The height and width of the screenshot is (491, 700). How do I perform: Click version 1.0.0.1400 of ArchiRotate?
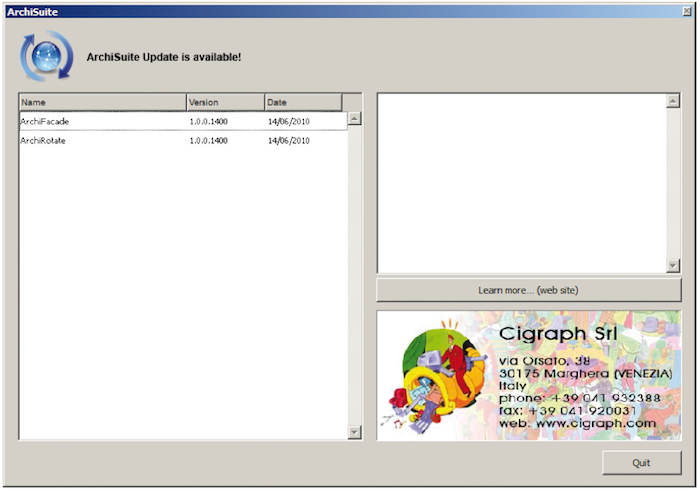(x=208, y=141)
